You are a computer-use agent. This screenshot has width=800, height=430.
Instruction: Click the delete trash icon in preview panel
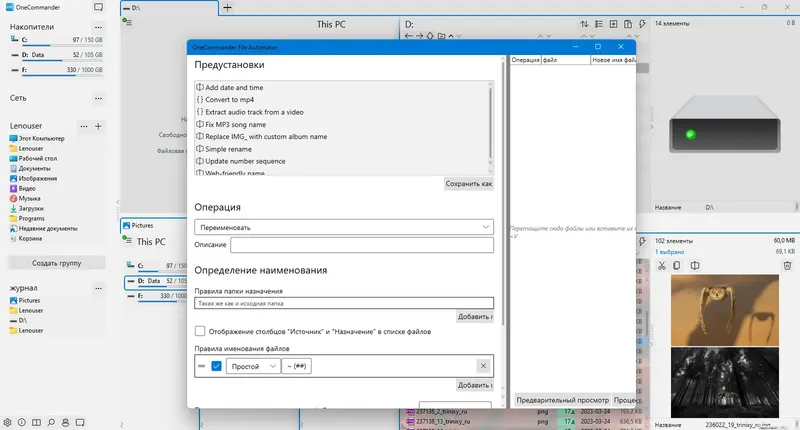pyautogui.click(x=787, y=265)
